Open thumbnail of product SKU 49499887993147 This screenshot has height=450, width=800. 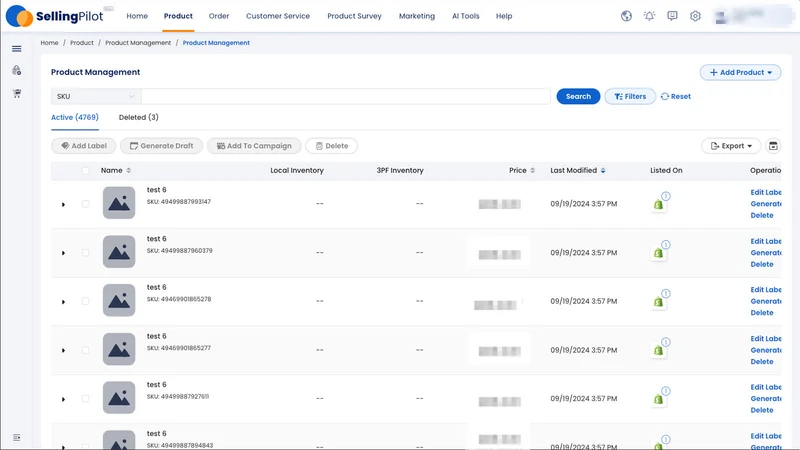119,203
